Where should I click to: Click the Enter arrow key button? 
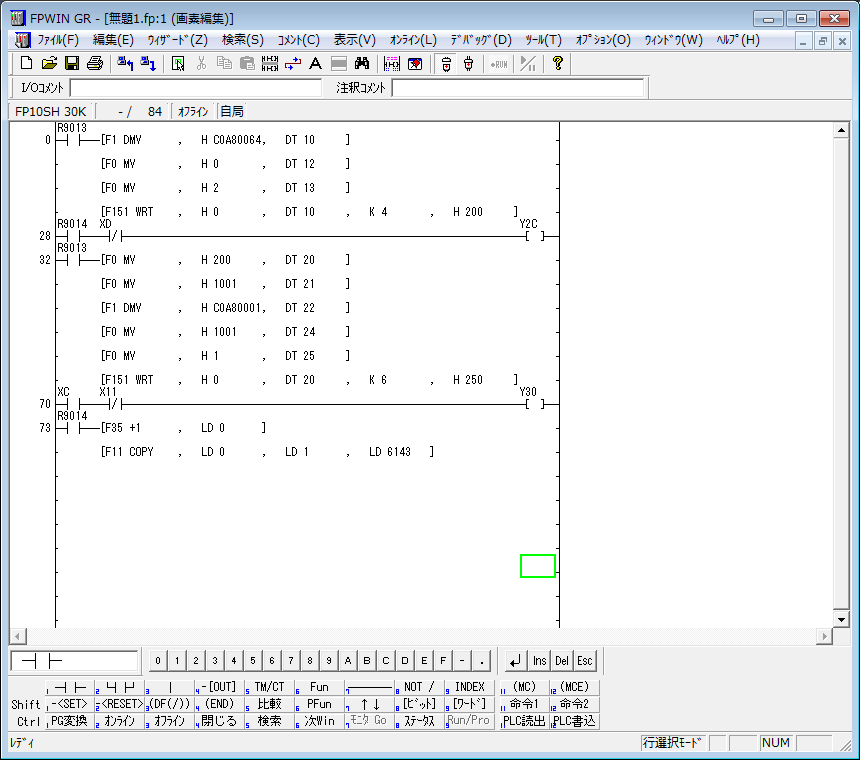(x=514, y=661)
